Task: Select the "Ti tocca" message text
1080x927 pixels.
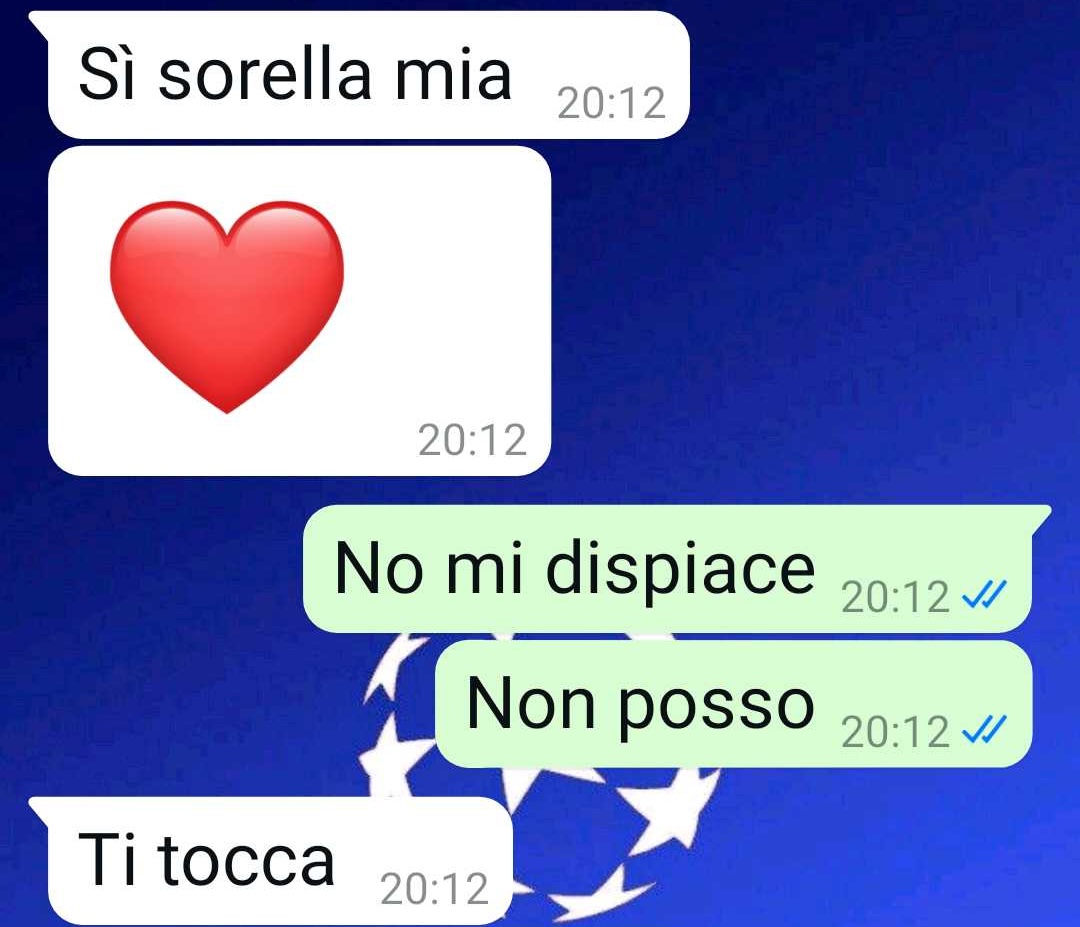Action: pos(207,860)
